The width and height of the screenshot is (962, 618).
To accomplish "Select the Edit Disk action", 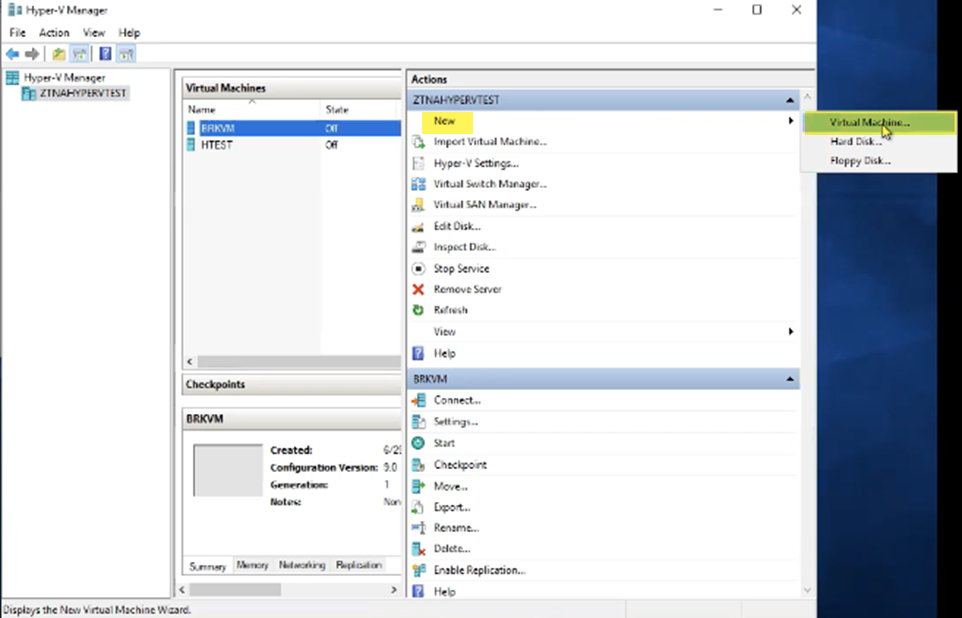I will pos(455,226).
